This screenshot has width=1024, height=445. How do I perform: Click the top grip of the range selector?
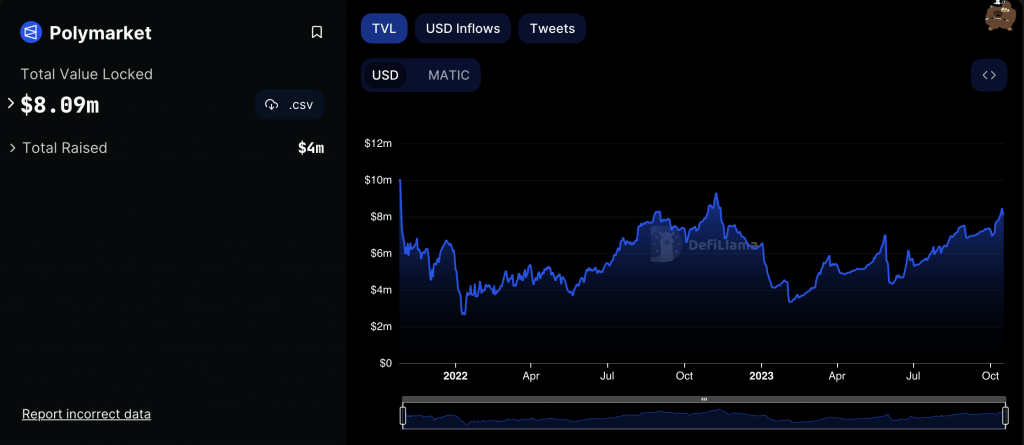point(704,399)
